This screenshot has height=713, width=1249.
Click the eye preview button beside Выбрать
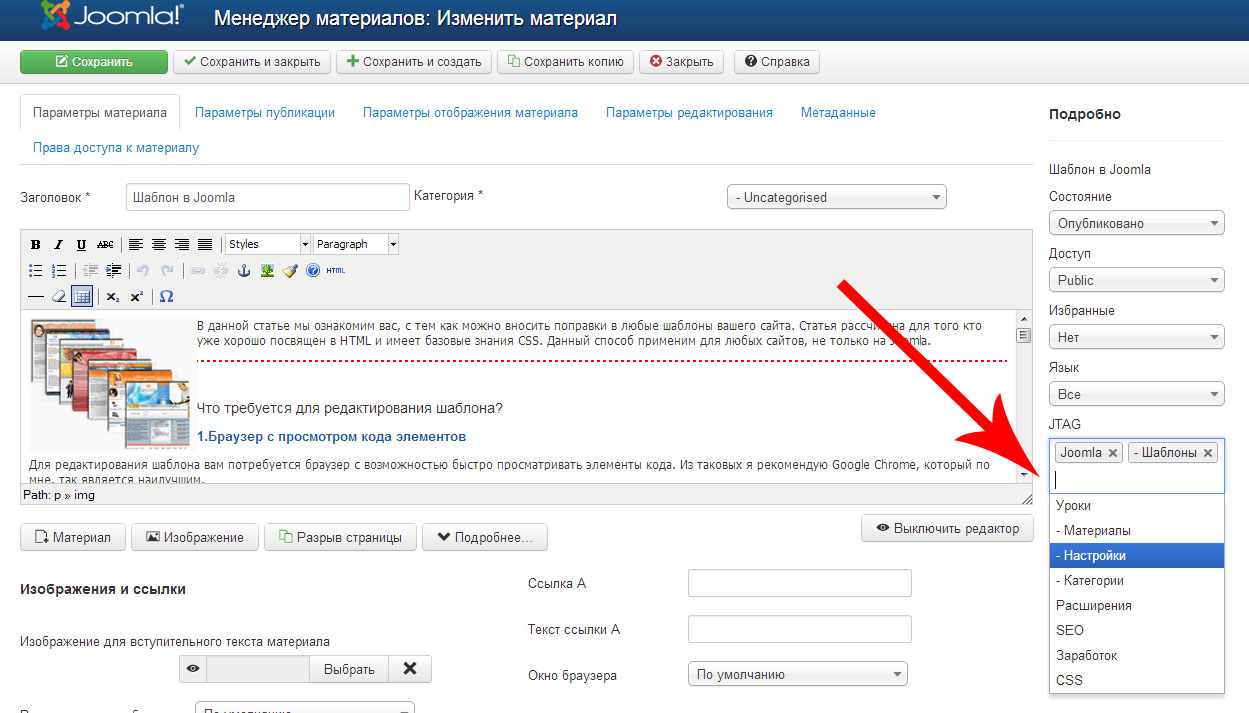193,669
